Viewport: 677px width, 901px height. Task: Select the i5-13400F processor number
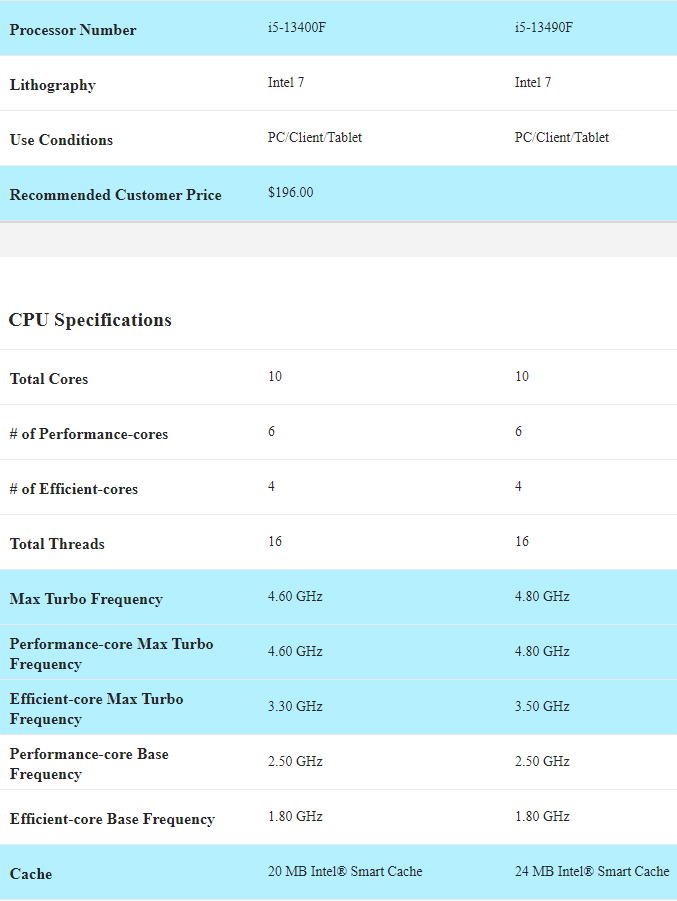pyautogui.click(x=297, y=28)
